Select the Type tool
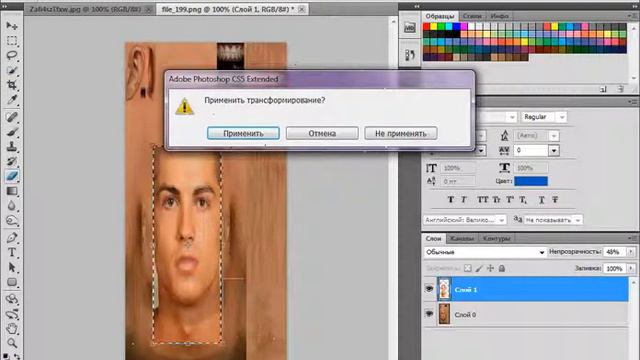Image resolution: width=640 pixels, height=360 pixels. (x=11, y=252)
